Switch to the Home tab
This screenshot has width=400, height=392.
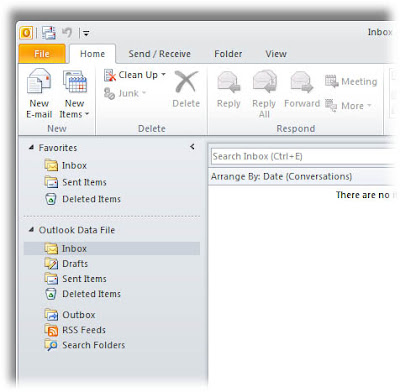pyautogui.click(x=92, y=54)
